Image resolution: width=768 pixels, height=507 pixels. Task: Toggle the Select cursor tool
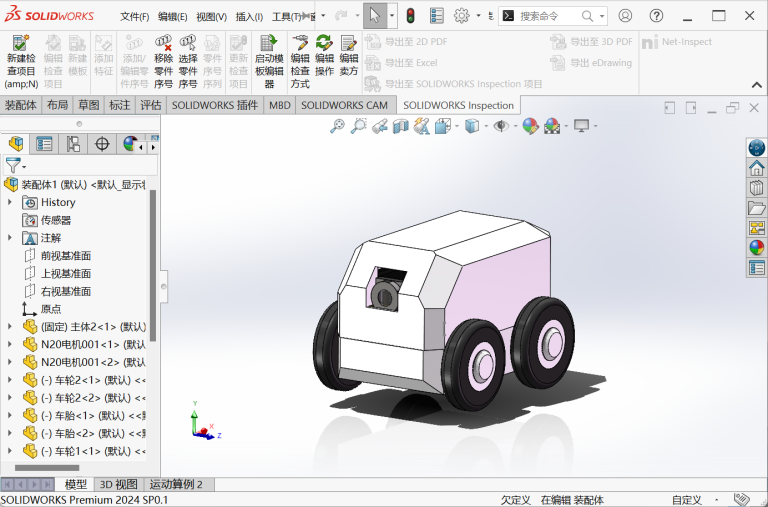375,16
